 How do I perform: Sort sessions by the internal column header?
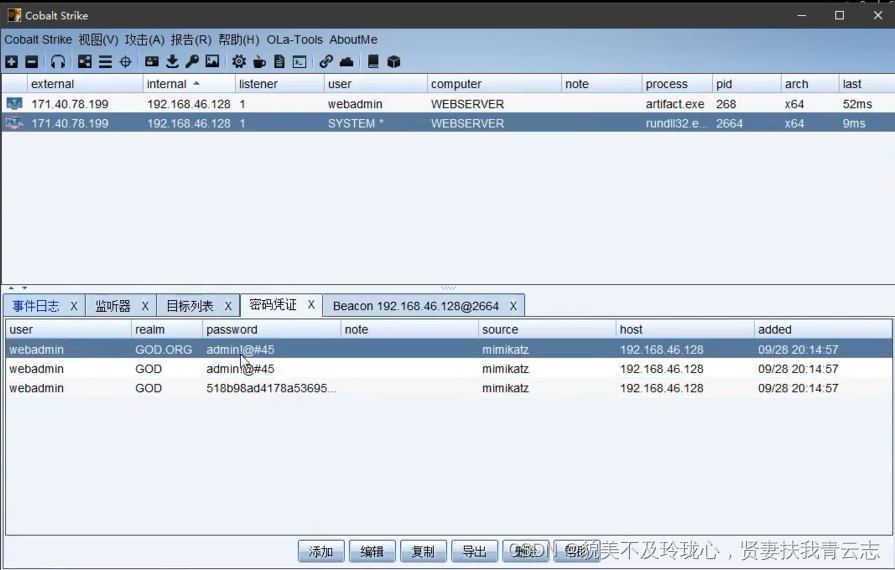tap(188, 84)
